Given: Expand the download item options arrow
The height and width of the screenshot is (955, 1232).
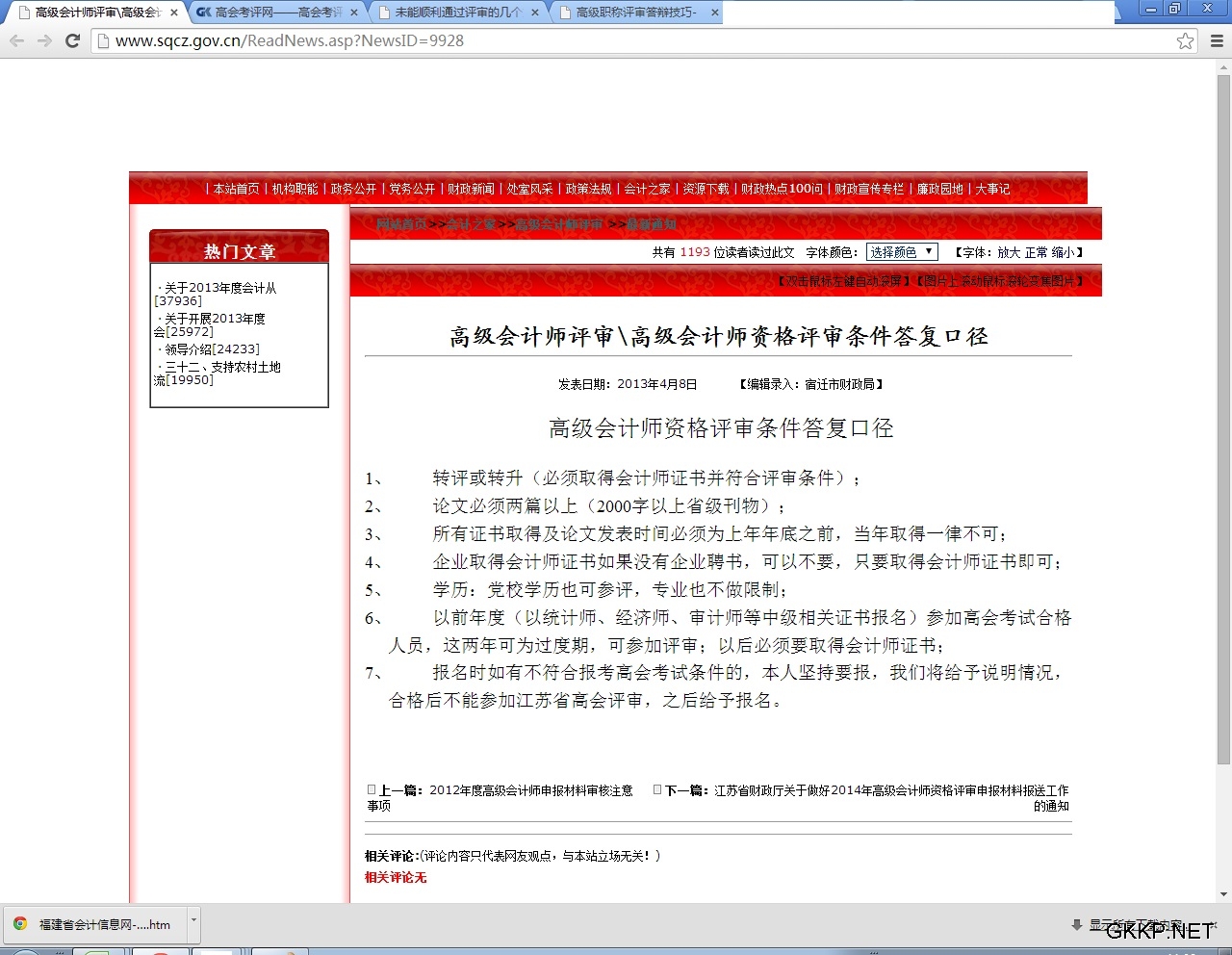Looking at the screenshot, I should tap(193, 920).
